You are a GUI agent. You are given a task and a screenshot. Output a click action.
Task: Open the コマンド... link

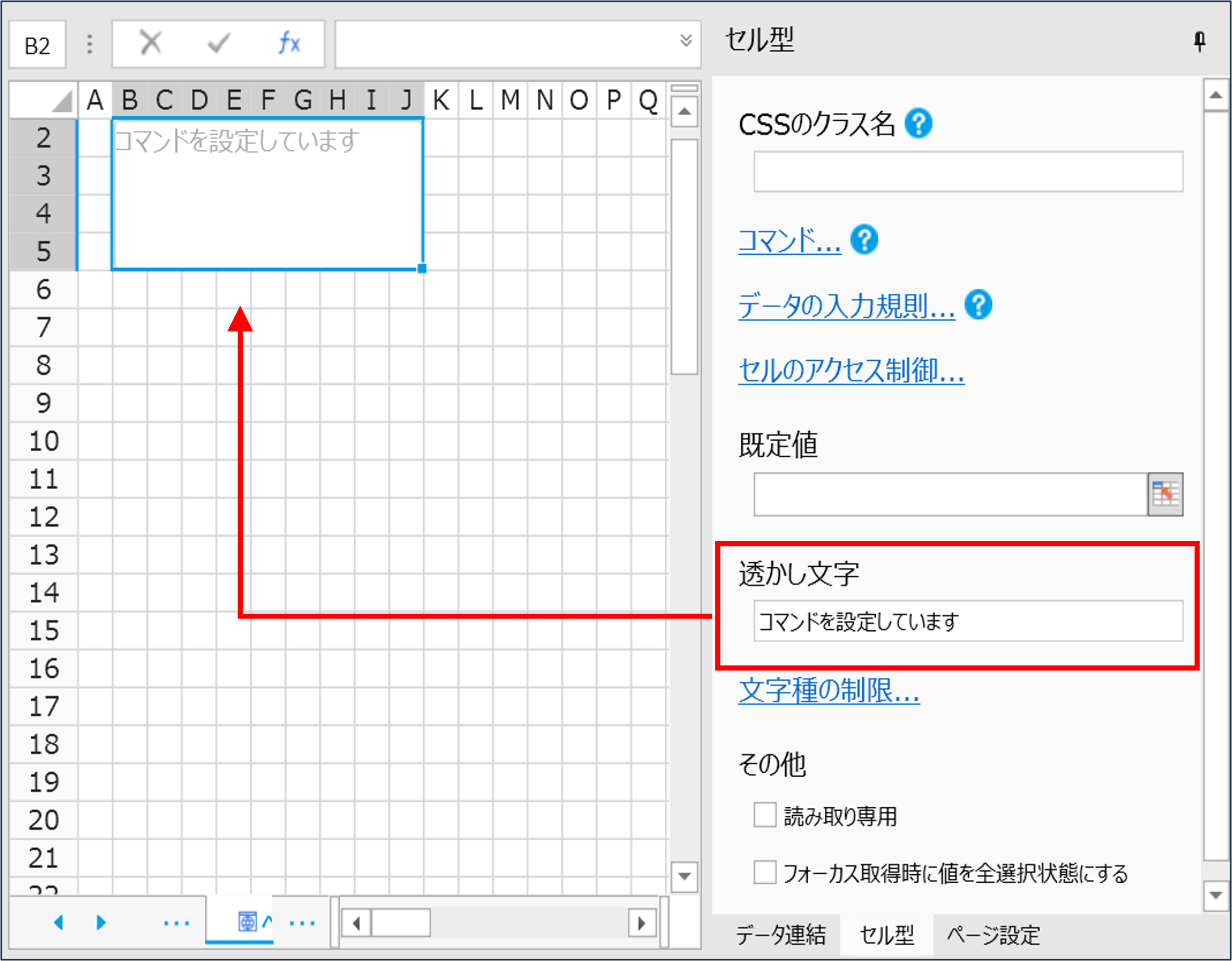point(790,241)
